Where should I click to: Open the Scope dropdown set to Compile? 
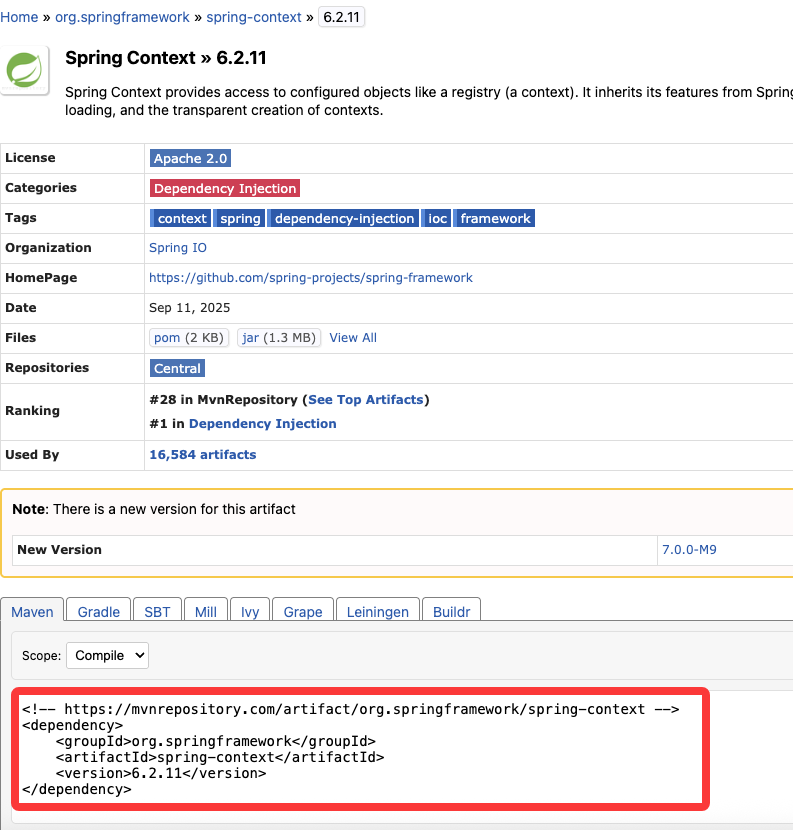pyautogui.click(x=107, y=656)
